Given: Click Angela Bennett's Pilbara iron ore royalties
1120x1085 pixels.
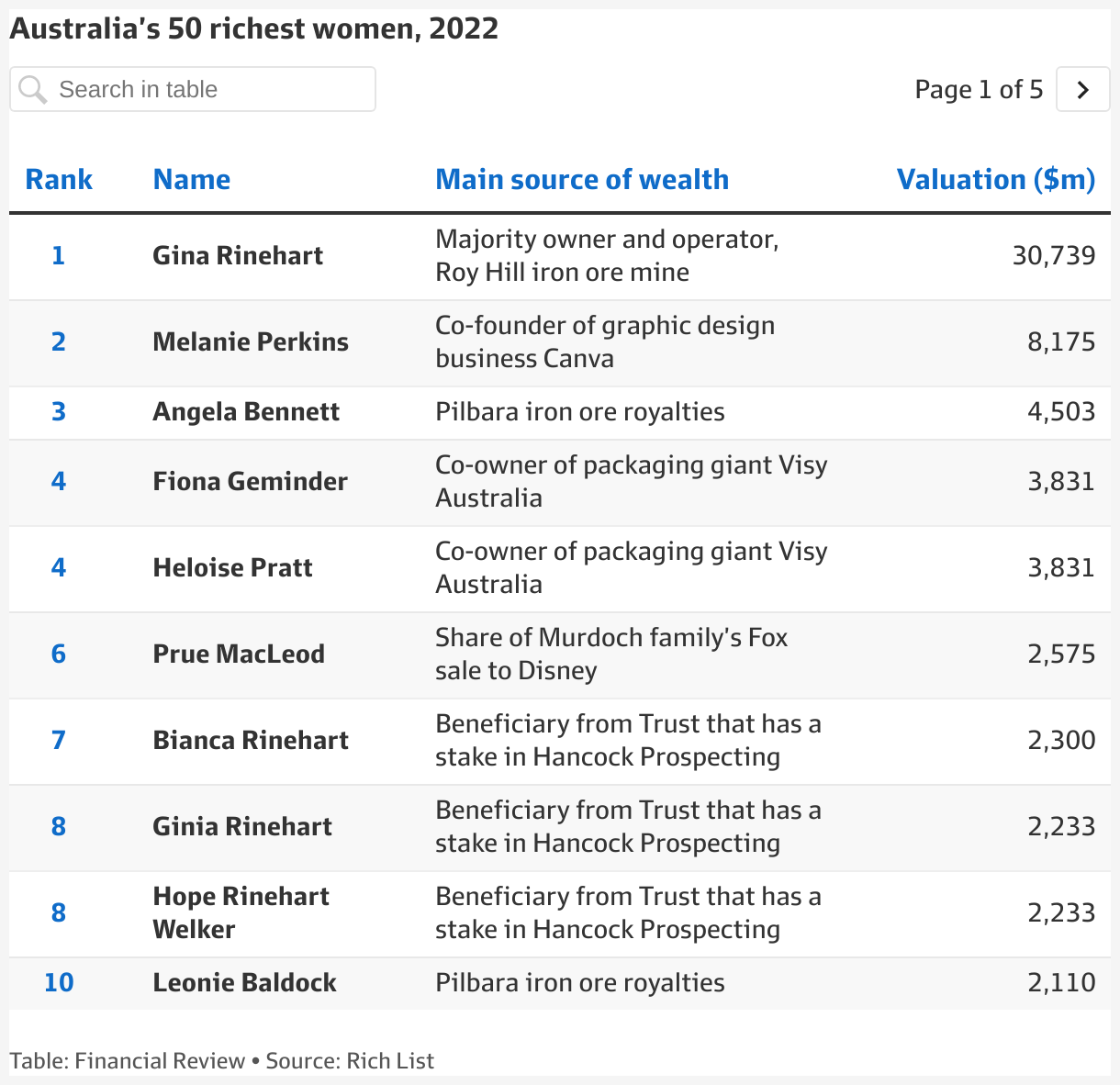Looking at the screenshot, I should pyautogui.click(x=580, y=411).
